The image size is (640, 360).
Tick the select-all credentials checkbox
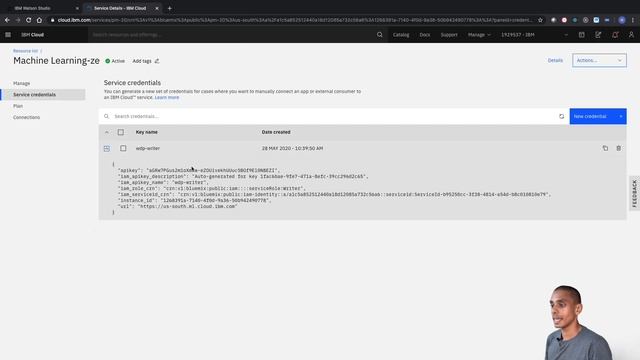pyautogui.click(x=121, y=132)
